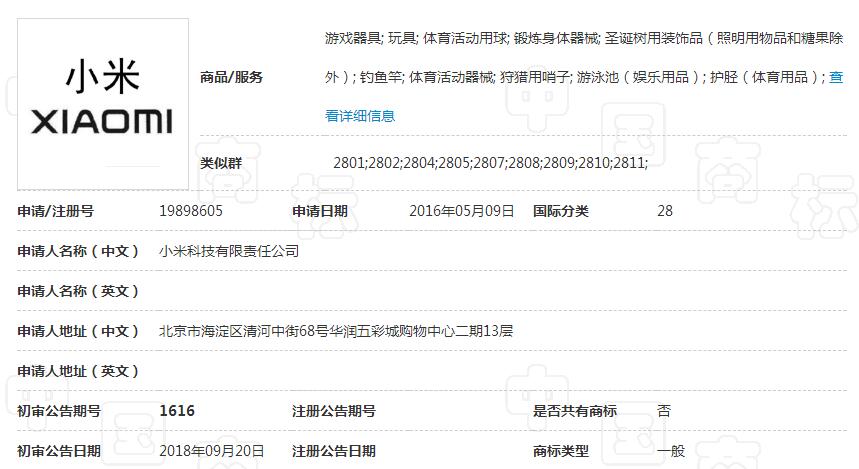Viewport: 859px width, 469px height.
Task: Select the 类似群 label
Action: (221, 163)
